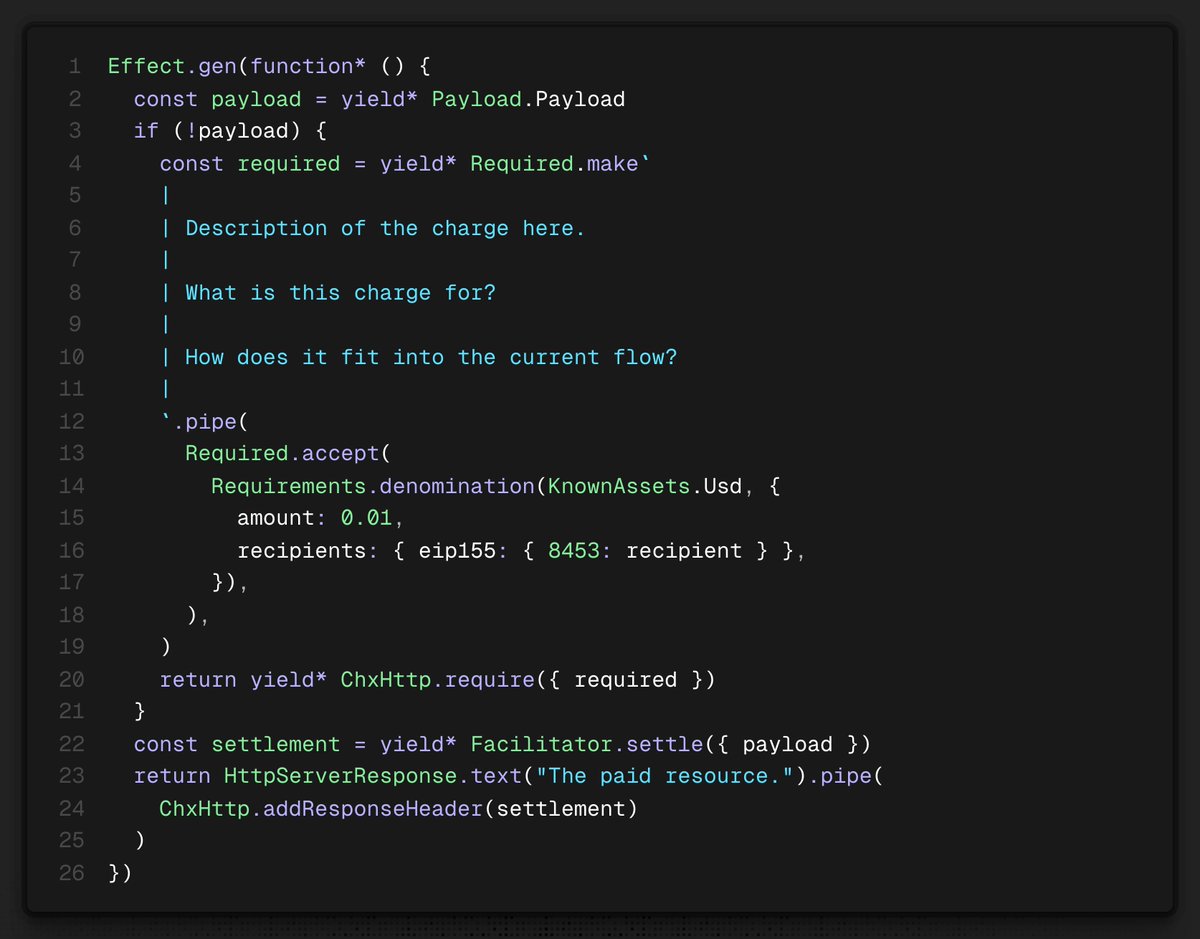Click the text 'Effect.gen(function* () {'
This screenshot has width=1200, height=939.
pyautogui.click(x=269, y=67)
